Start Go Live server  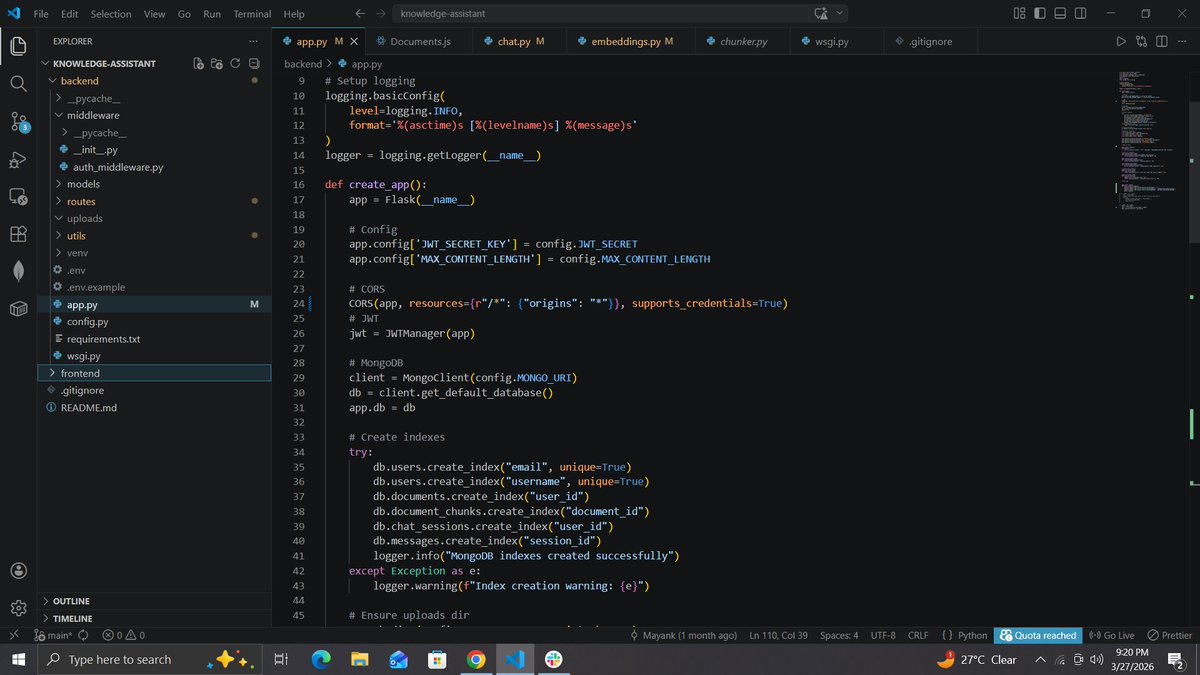click(1111, 635)
